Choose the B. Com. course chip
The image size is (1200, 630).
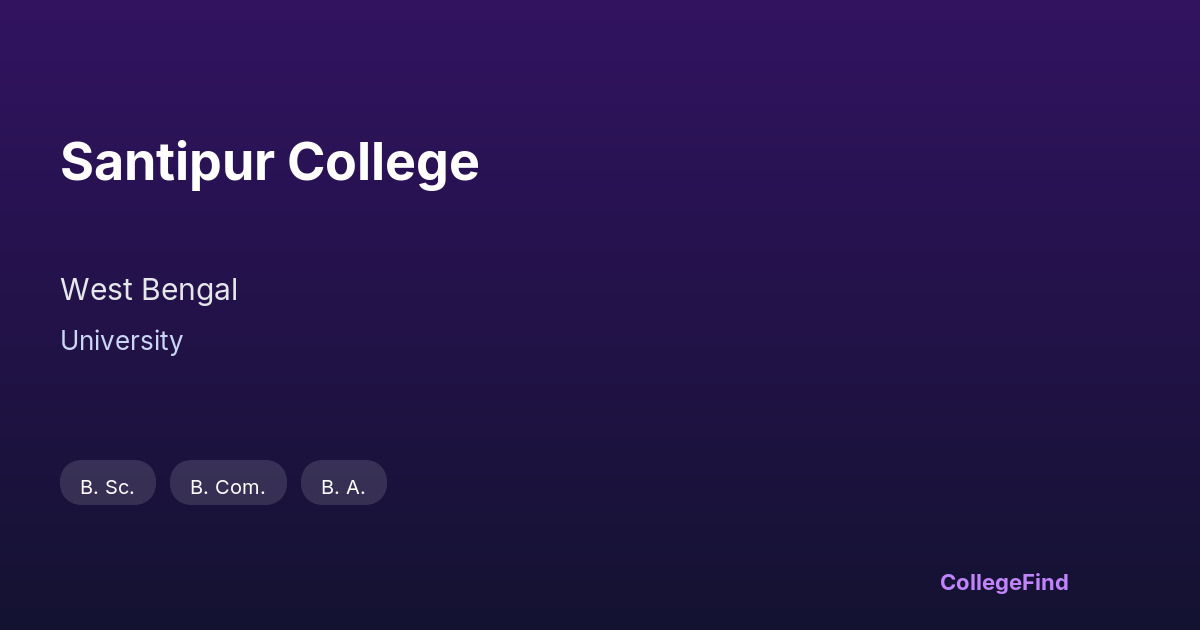click(228, 483)
